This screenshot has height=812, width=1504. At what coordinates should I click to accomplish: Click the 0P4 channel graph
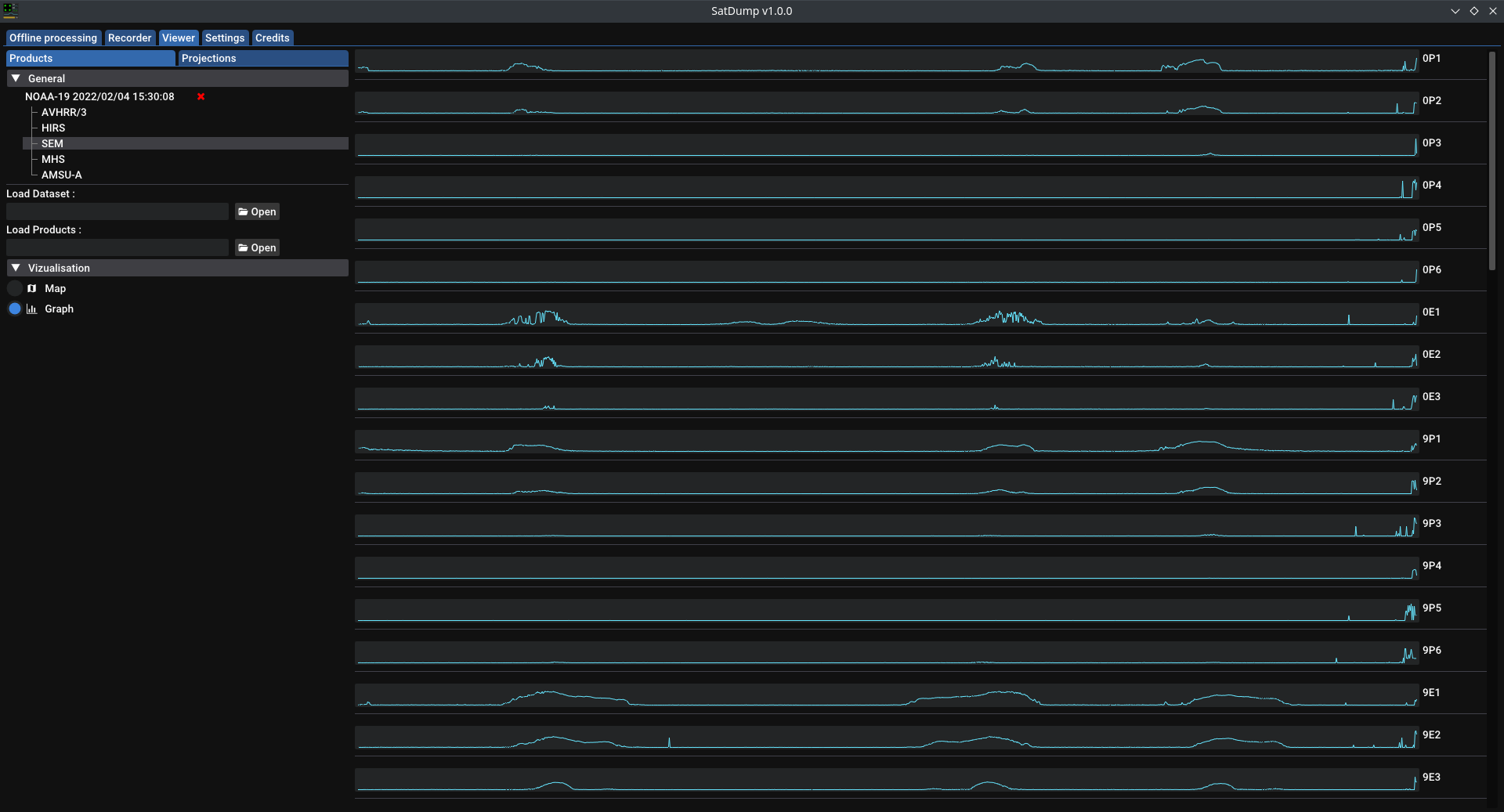point(887,189)
